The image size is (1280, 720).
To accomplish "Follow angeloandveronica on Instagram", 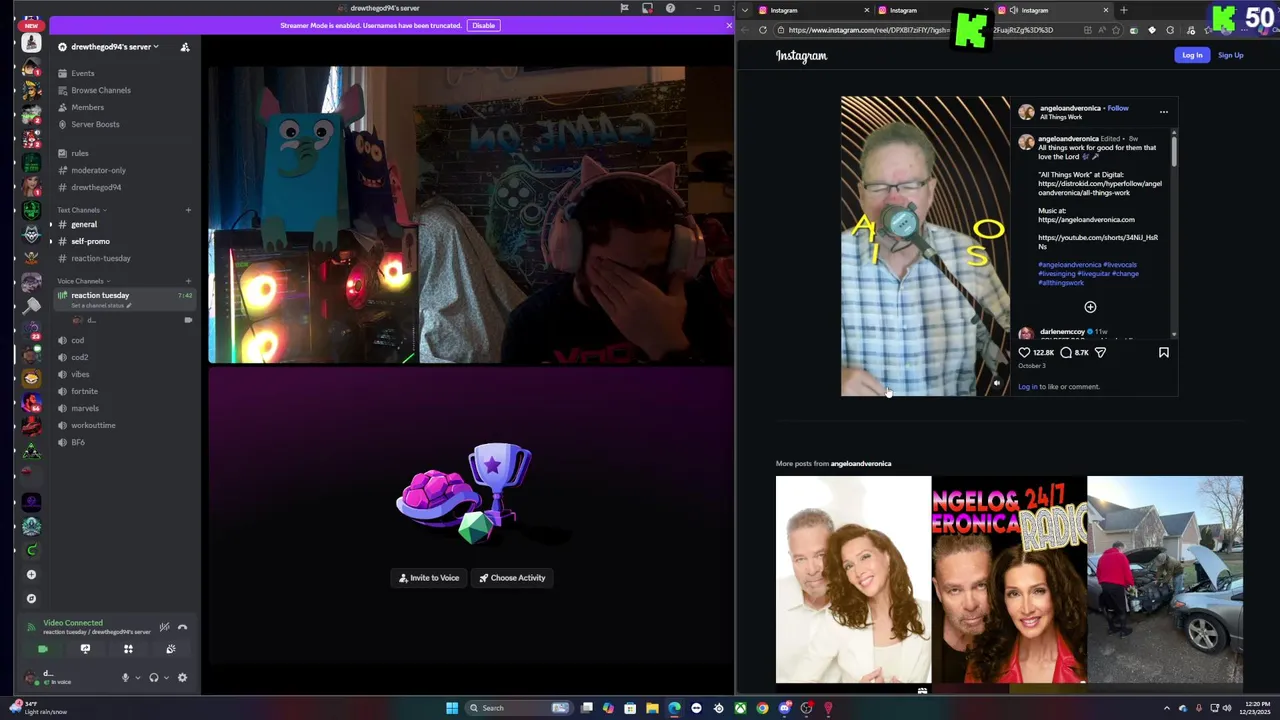I will point(1118,108).
